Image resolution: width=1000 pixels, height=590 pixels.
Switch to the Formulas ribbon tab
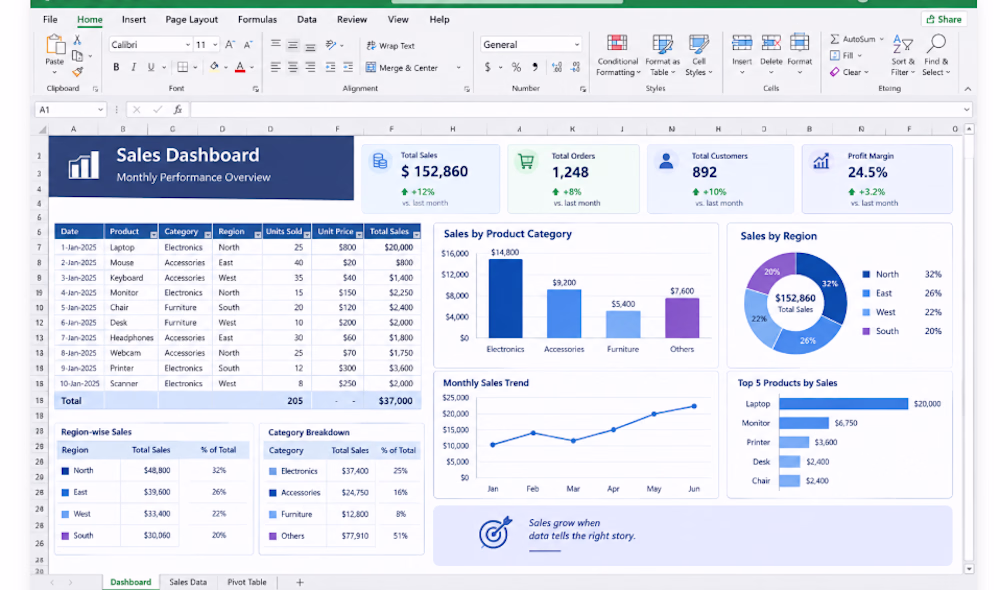coord(257,19)
